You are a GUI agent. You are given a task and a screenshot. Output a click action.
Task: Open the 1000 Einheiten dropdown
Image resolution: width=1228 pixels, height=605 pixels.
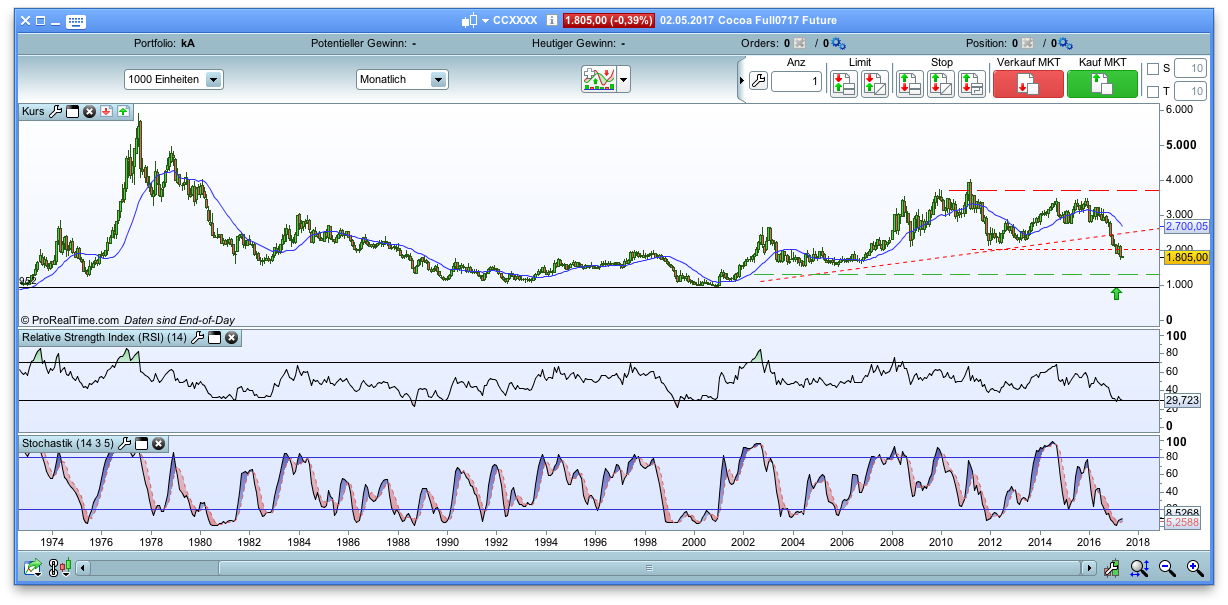click(x=169, y=79)
